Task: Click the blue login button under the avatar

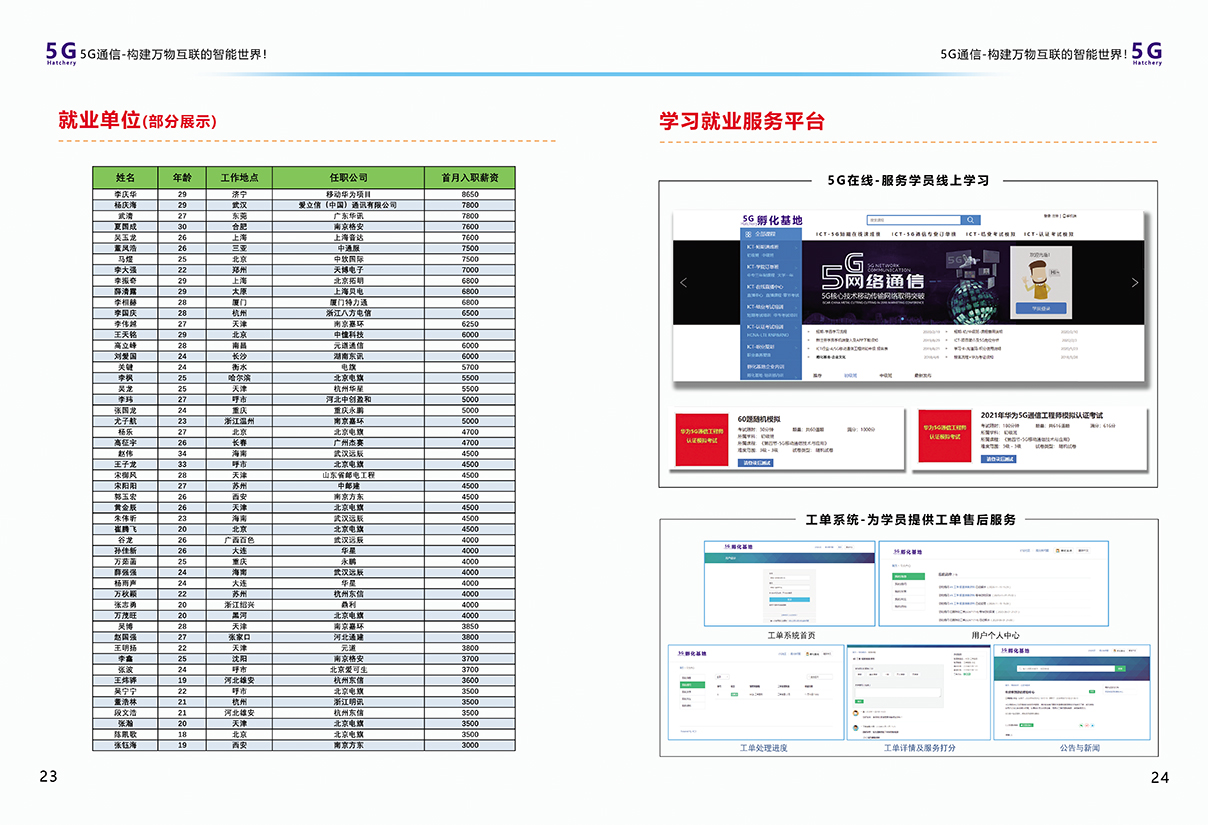Action: click(1041, 308)
